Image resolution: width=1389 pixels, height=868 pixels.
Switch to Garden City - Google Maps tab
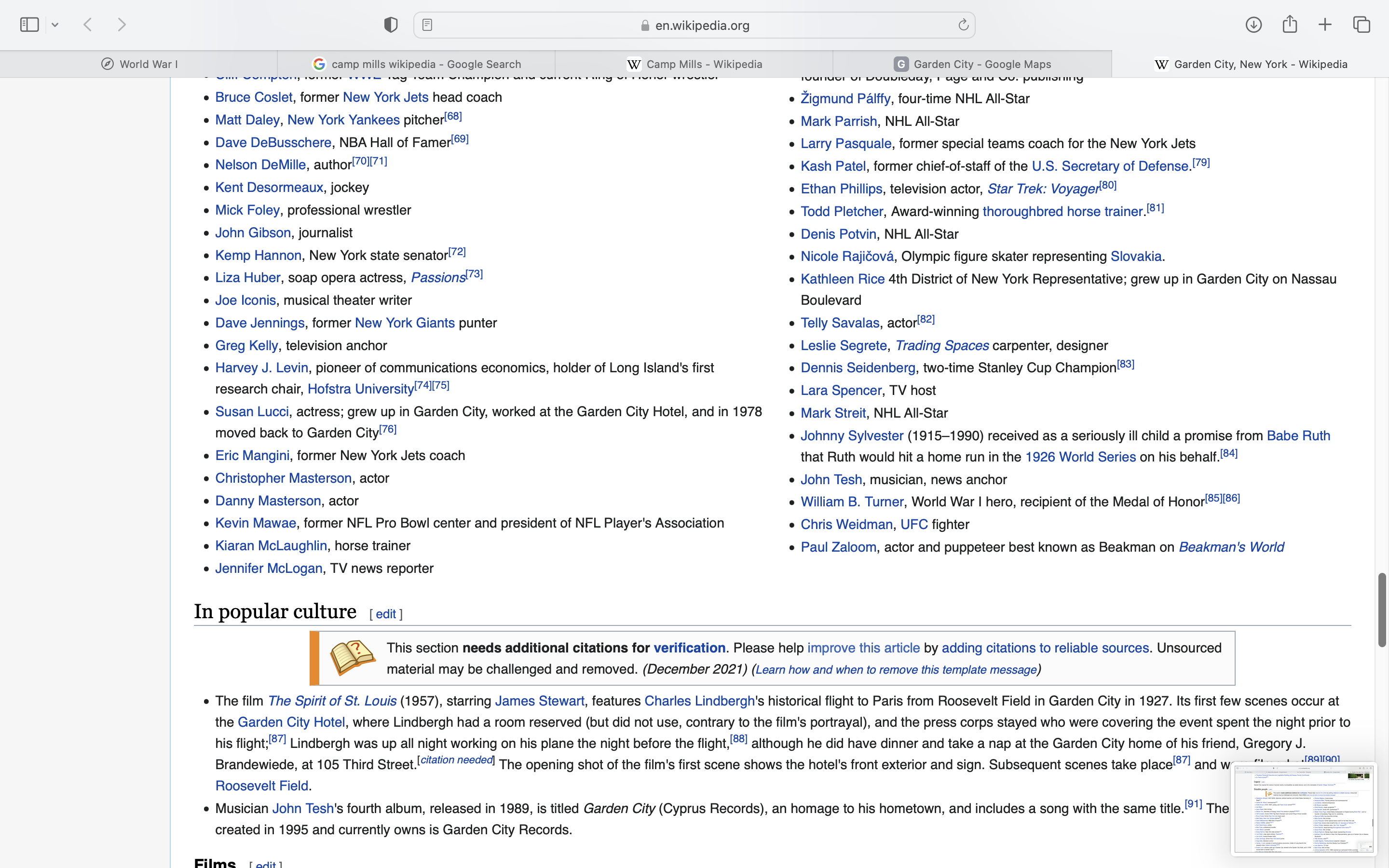click(x=972, y=64)
